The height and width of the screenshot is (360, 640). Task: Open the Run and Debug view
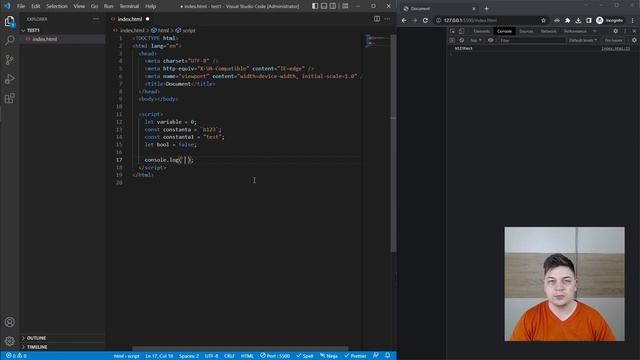click(x=9, y=79)
